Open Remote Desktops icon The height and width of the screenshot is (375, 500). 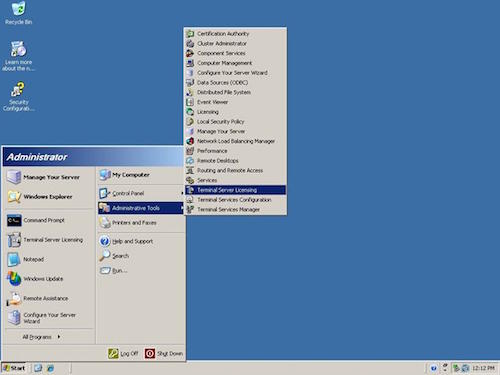[x=190, y=161]
